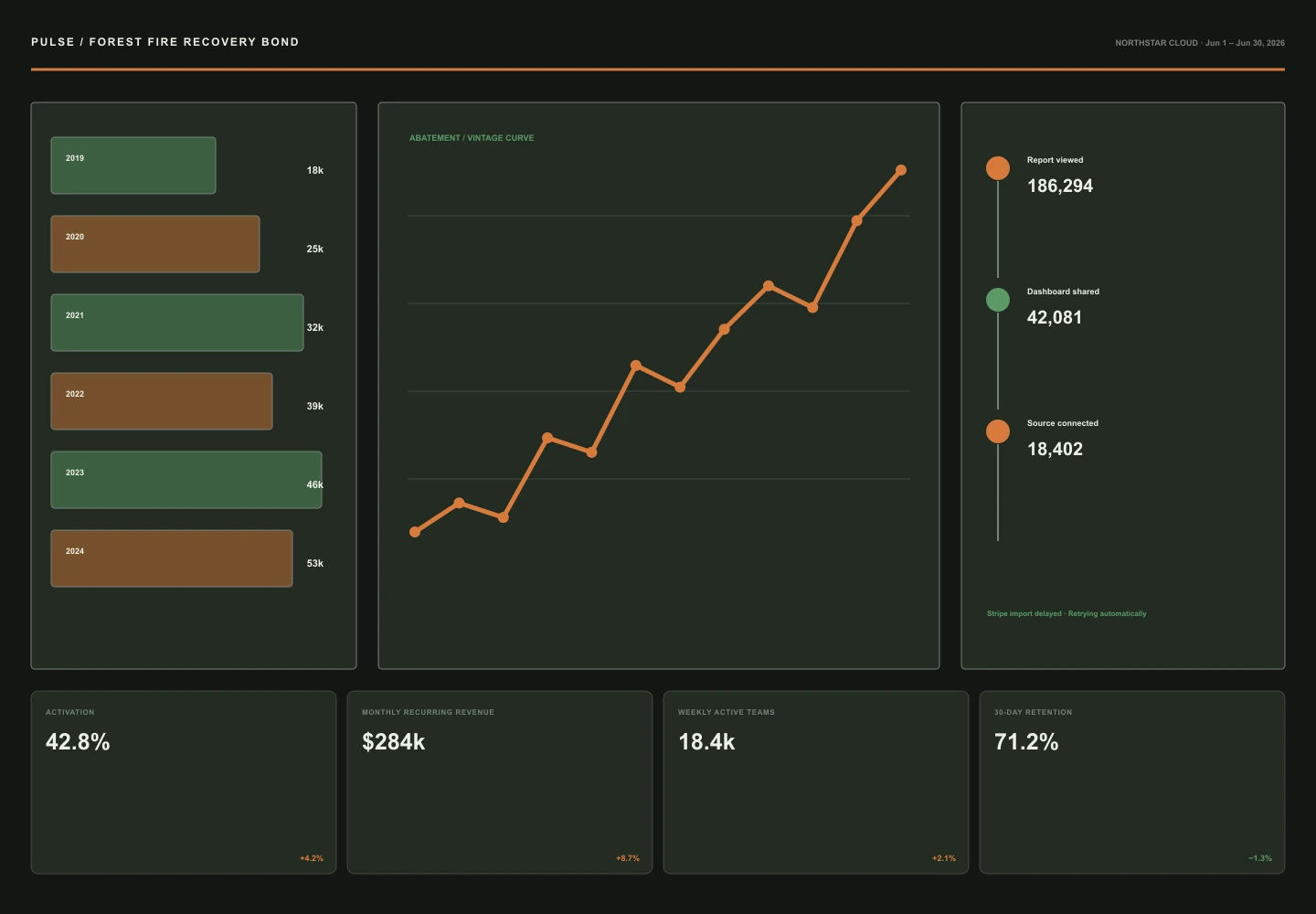The image size is (1316, 914).
Task: Click the Pulse / Forest Fire Recovery Bond heading
Action: (x=165, y=42)
